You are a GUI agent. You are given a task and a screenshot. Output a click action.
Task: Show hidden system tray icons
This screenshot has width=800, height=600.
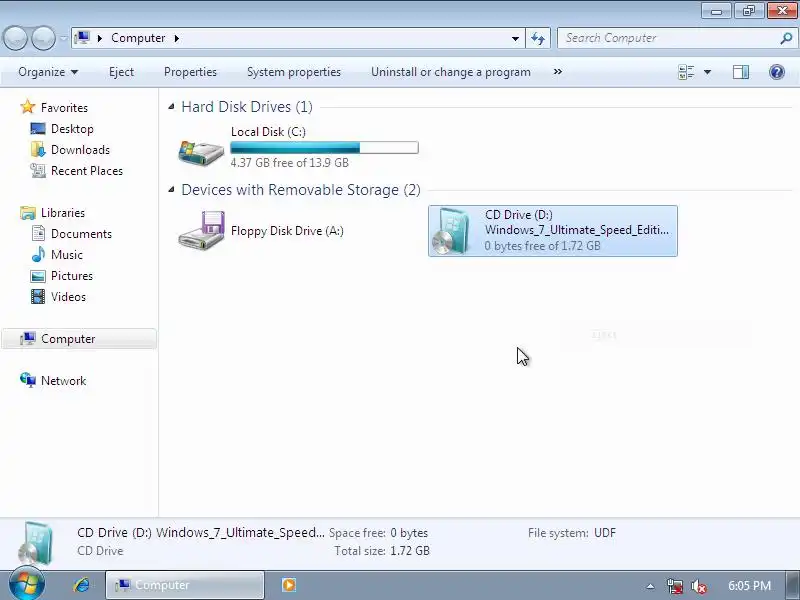650,586
